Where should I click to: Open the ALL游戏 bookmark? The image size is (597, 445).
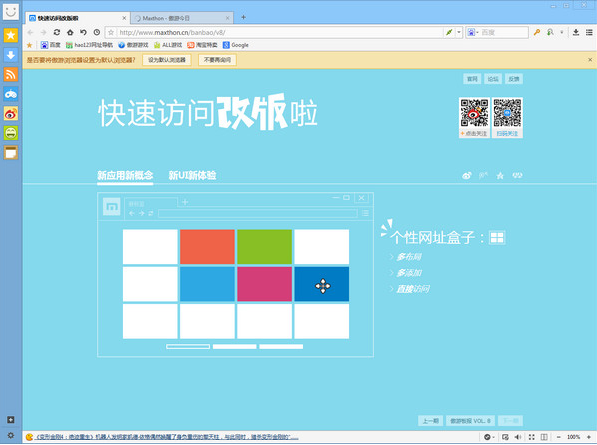pos(168,45)
